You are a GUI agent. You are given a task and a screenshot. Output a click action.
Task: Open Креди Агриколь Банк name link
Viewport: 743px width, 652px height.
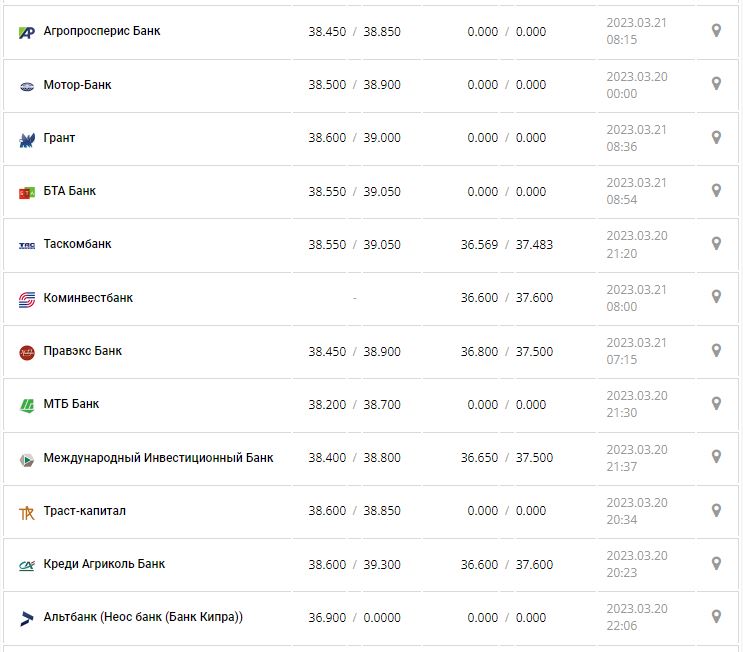[104, 564]
